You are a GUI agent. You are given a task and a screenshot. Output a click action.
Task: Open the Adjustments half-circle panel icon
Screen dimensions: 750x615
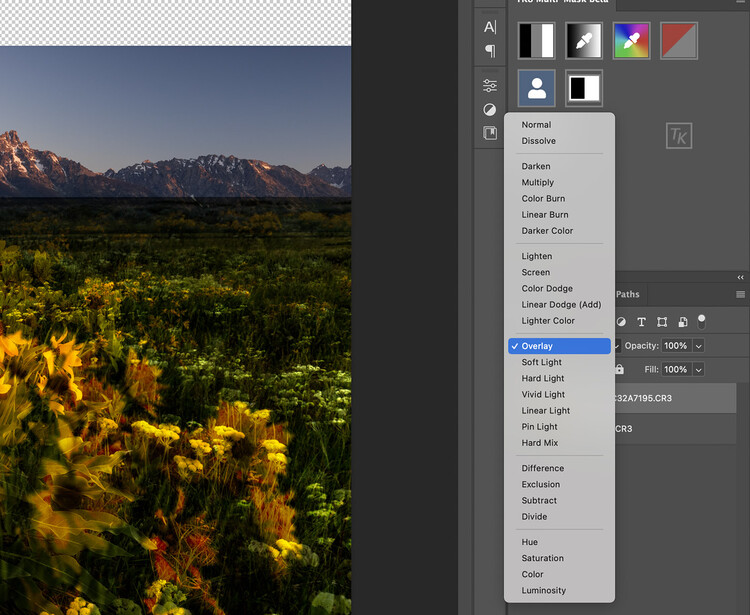490,110
